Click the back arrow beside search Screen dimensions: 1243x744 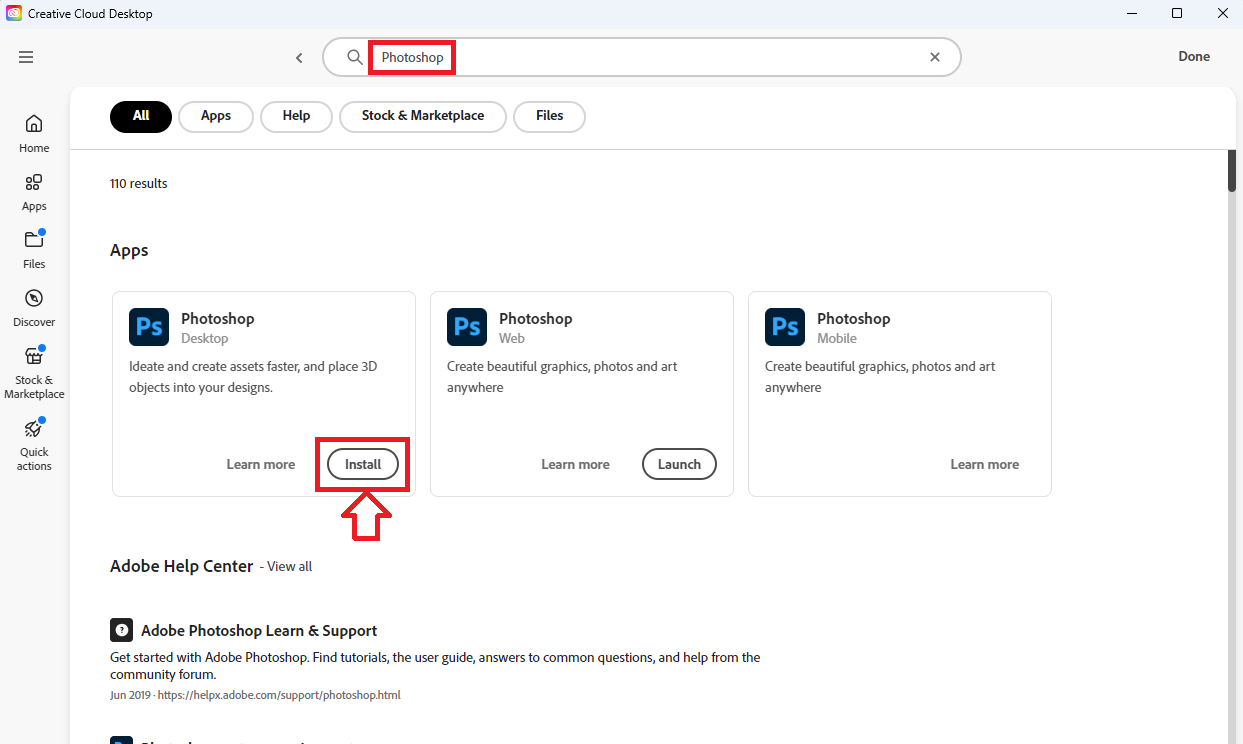click(299, 58)
